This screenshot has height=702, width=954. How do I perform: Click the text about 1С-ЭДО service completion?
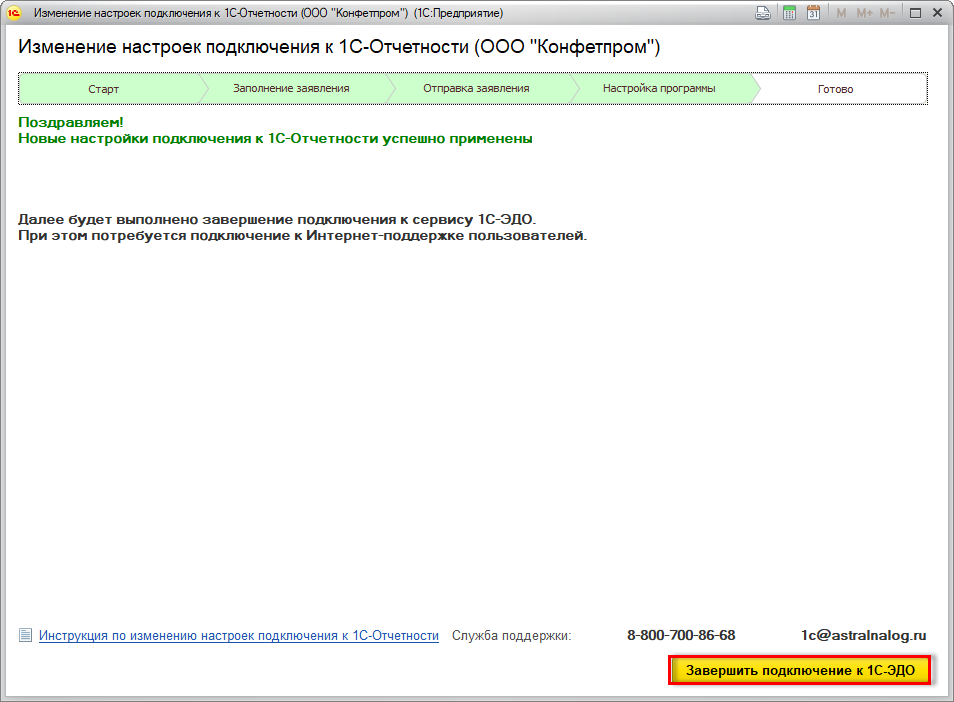pos(277,219)
